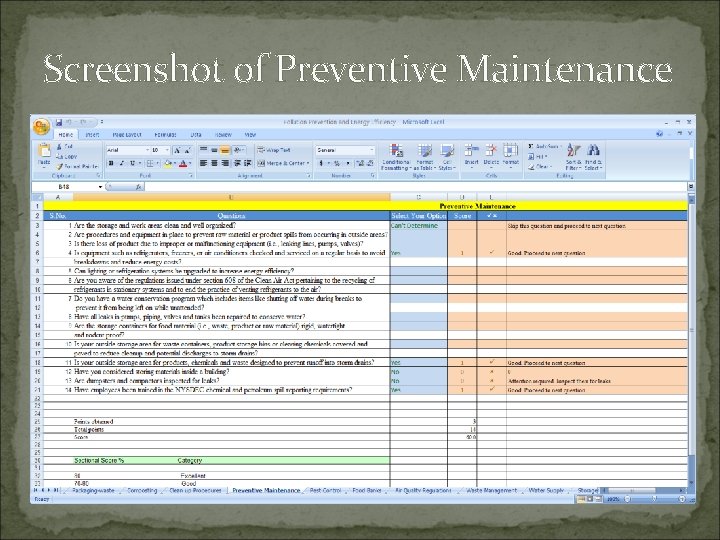Screen dimensions: 720x540
Task: Open the round Office button menu
Action: 41,126
